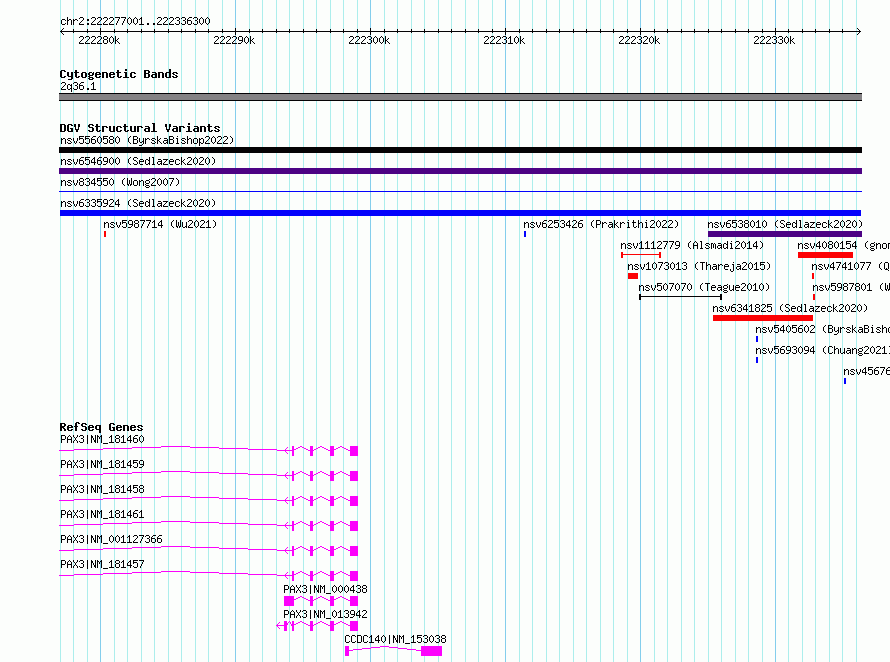Open the nsv834550 (Wong2007) variant label

pos(120,182)
